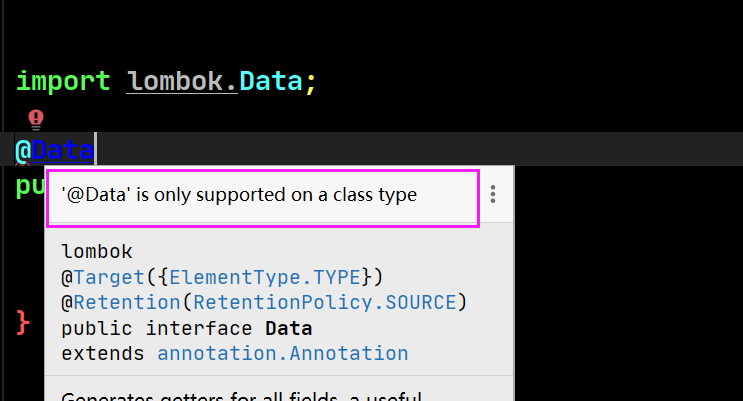Image resolution: width=743 pixels, height=401 pixels.
Task: Click the partially hidden 'pu' keyword
Action: tap(30, 186)
